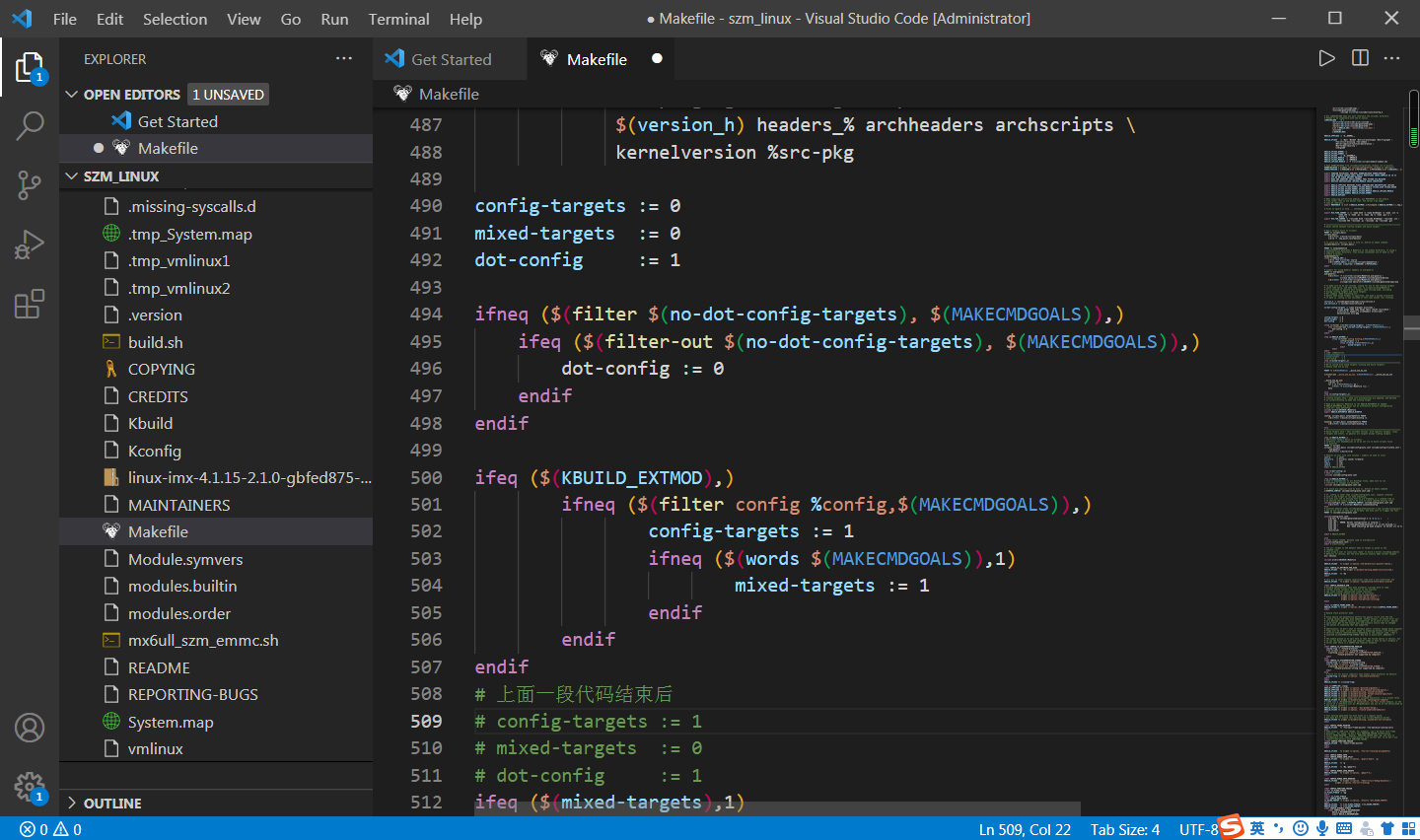Open the .tmp_vmlinux1 file
The height and width of the screenshot is (840, 1420).
(x=216, y=260)
